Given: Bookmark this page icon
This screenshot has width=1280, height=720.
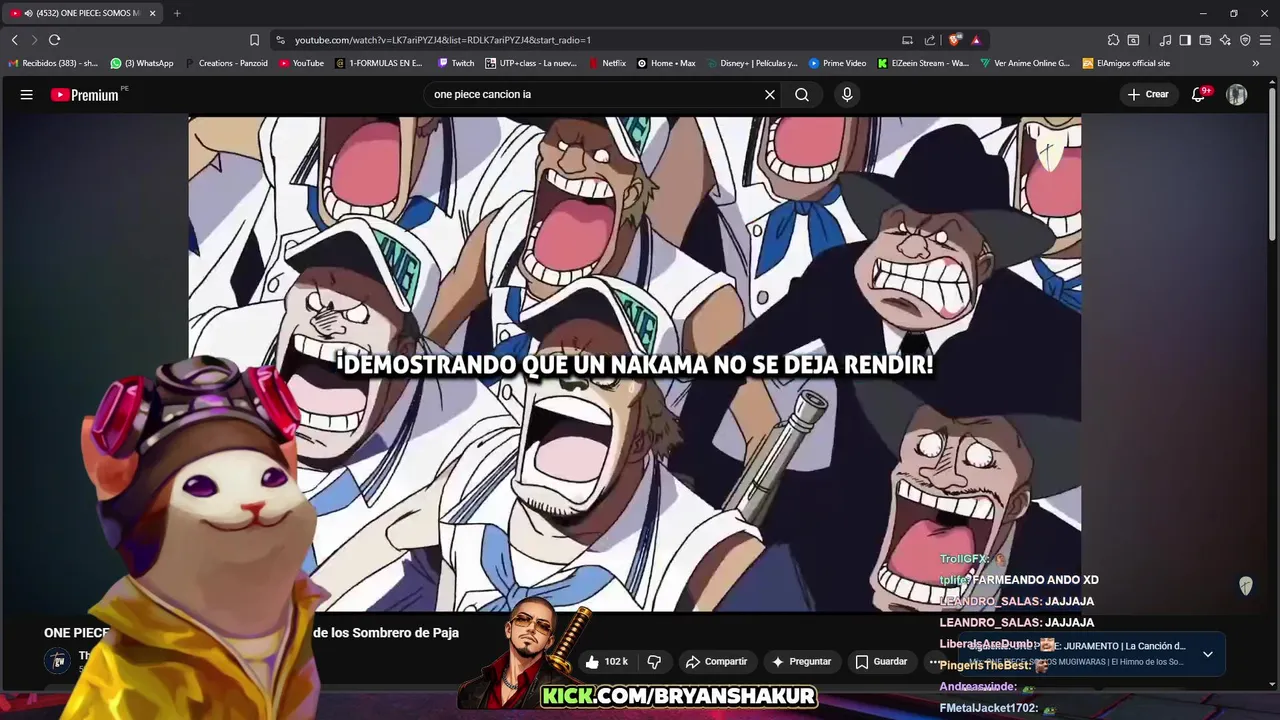Looking at the screenshot, I should click(x=254, y=40).
